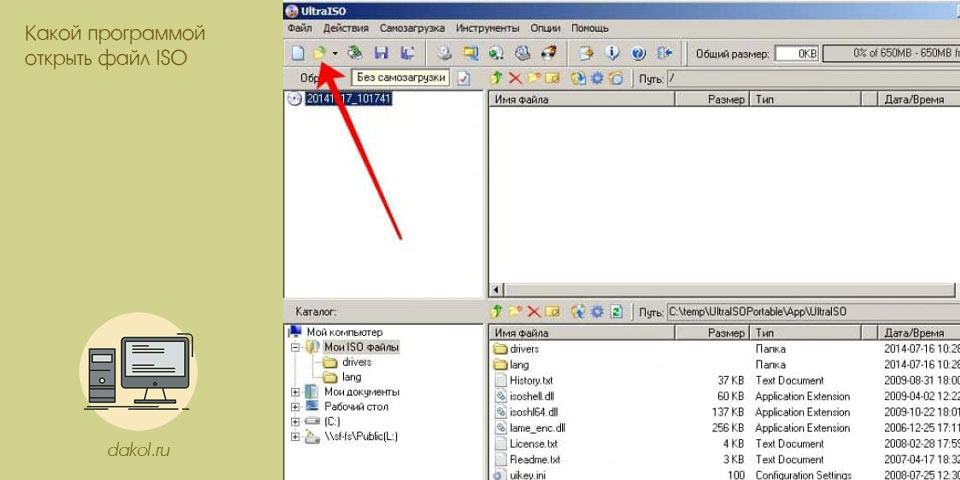This screenshot has width=960, height=480.
Task: Click orange clock icon in image pane toolbar
Action: point(616,78)
